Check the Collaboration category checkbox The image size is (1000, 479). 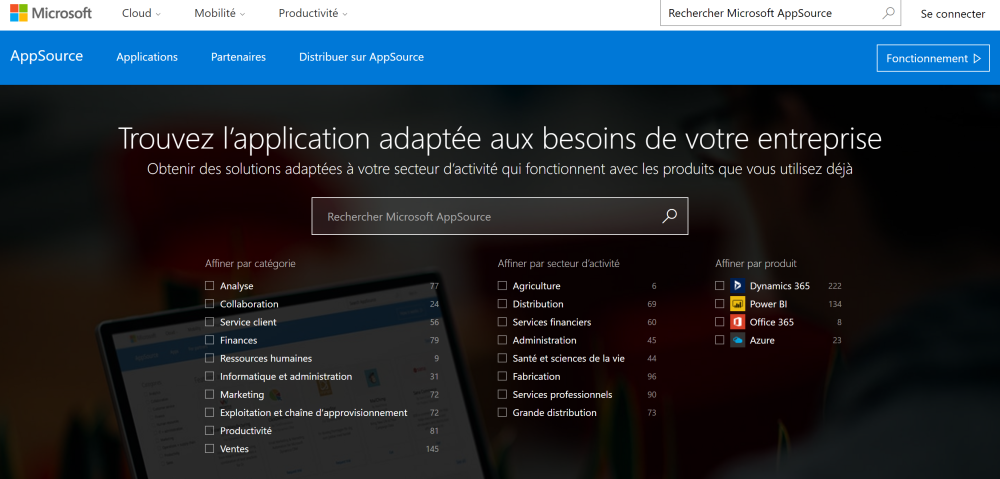(209, 304)
